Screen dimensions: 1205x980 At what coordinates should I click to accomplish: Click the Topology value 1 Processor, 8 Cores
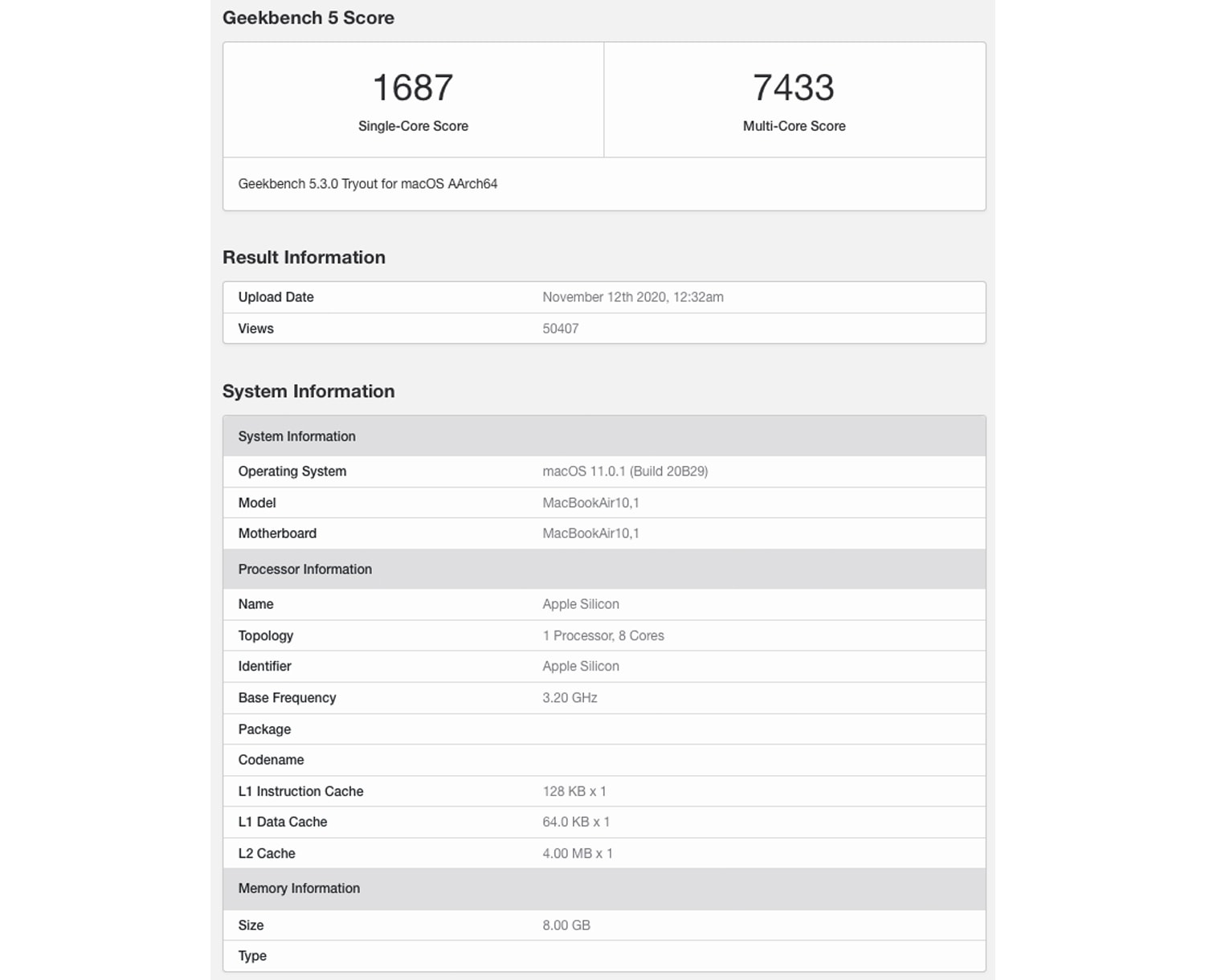pos(602,635)
